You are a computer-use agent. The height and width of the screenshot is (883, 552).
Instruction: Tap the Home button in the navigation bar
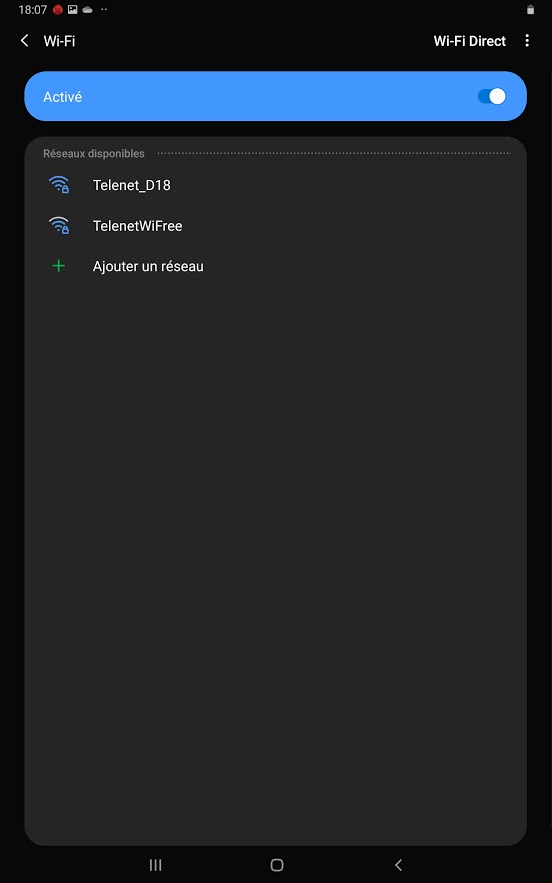pyautogui.click(x=277, y=865)
